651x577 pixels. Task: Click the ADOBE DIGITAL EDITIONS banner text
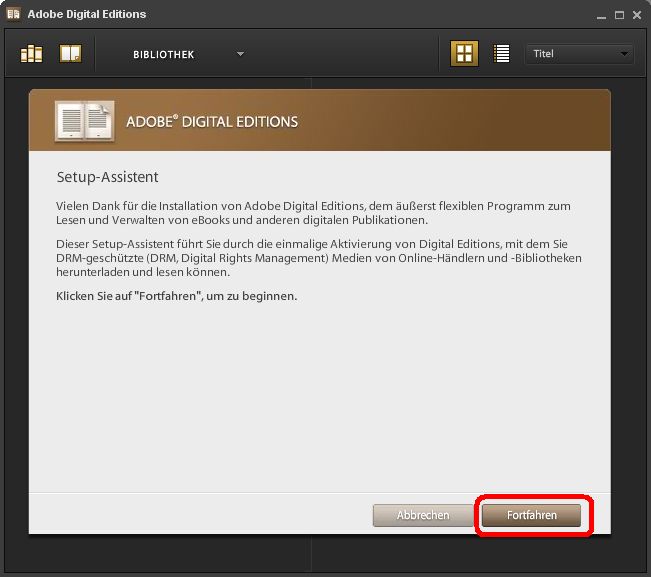(212, 122)
